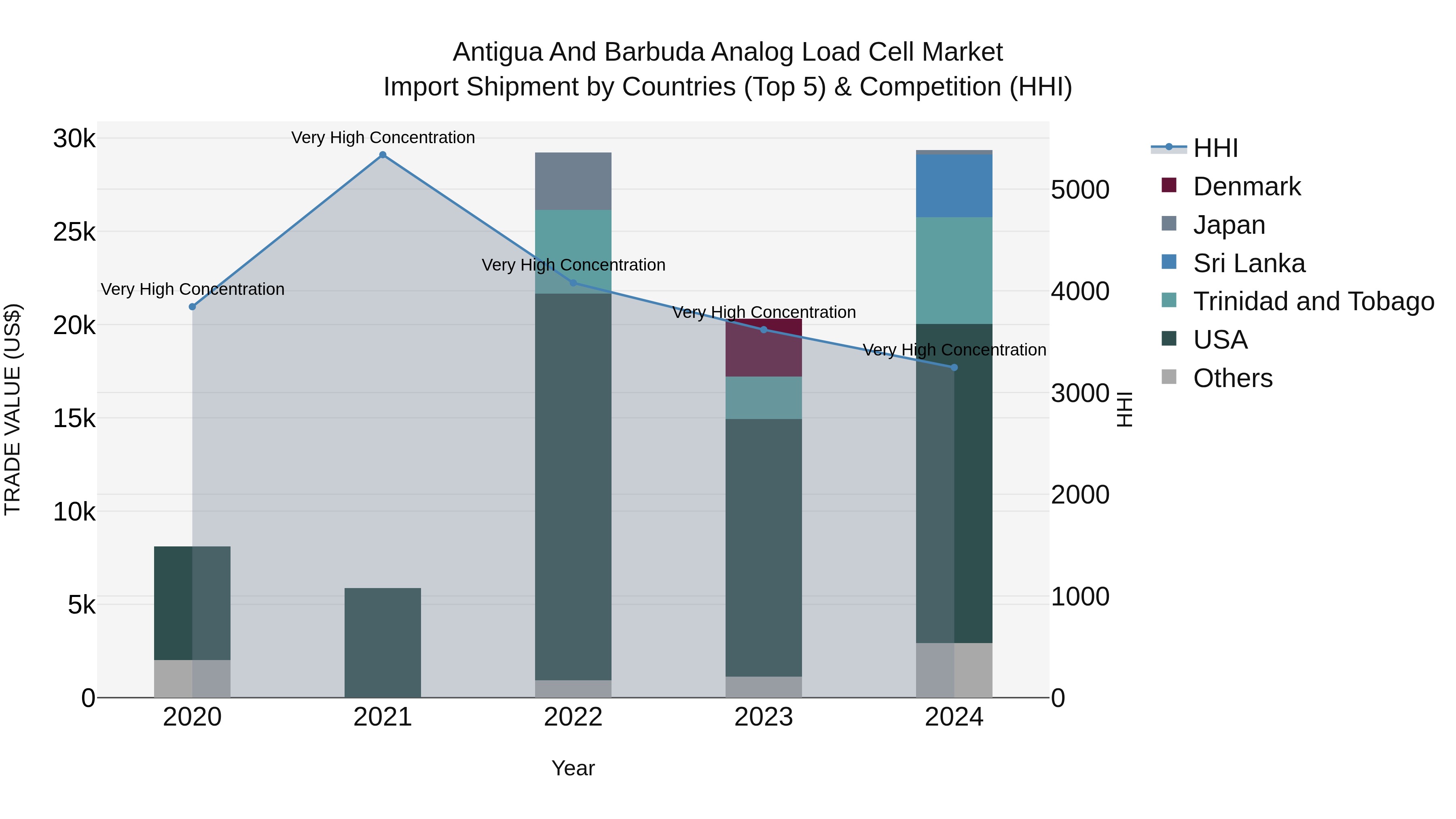This screenshot has height=819, width=1456.
Task: Click the USA segment of 2020 bar
Action: (192, 603)
